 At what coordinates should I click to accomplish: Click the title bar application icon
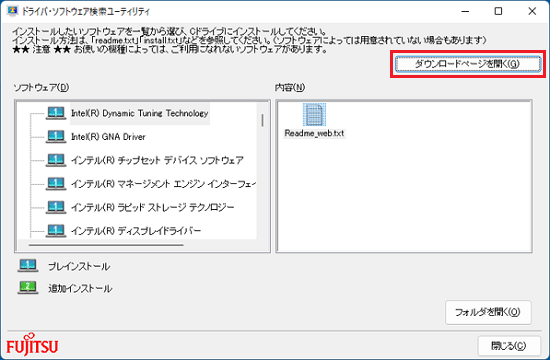coord(13,11)
